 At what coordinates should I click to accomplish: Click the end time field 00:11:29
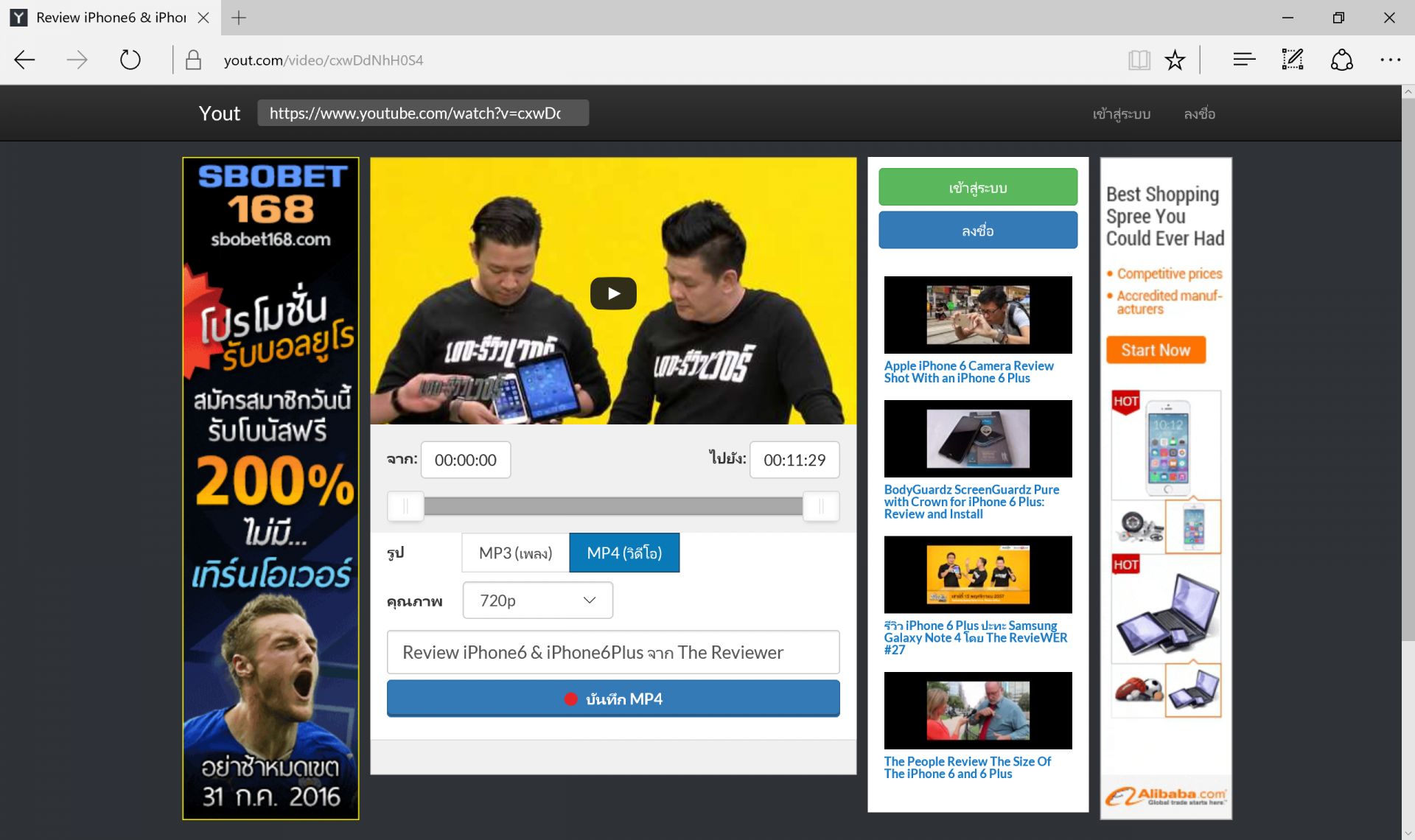click(x=794, y=460)
